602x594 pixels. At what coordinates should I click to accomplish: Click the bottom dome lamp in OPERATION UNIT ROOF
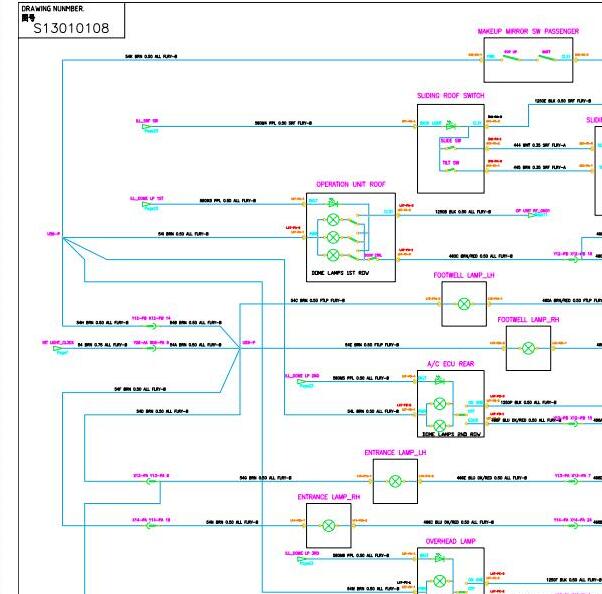[x=333, y=255]
